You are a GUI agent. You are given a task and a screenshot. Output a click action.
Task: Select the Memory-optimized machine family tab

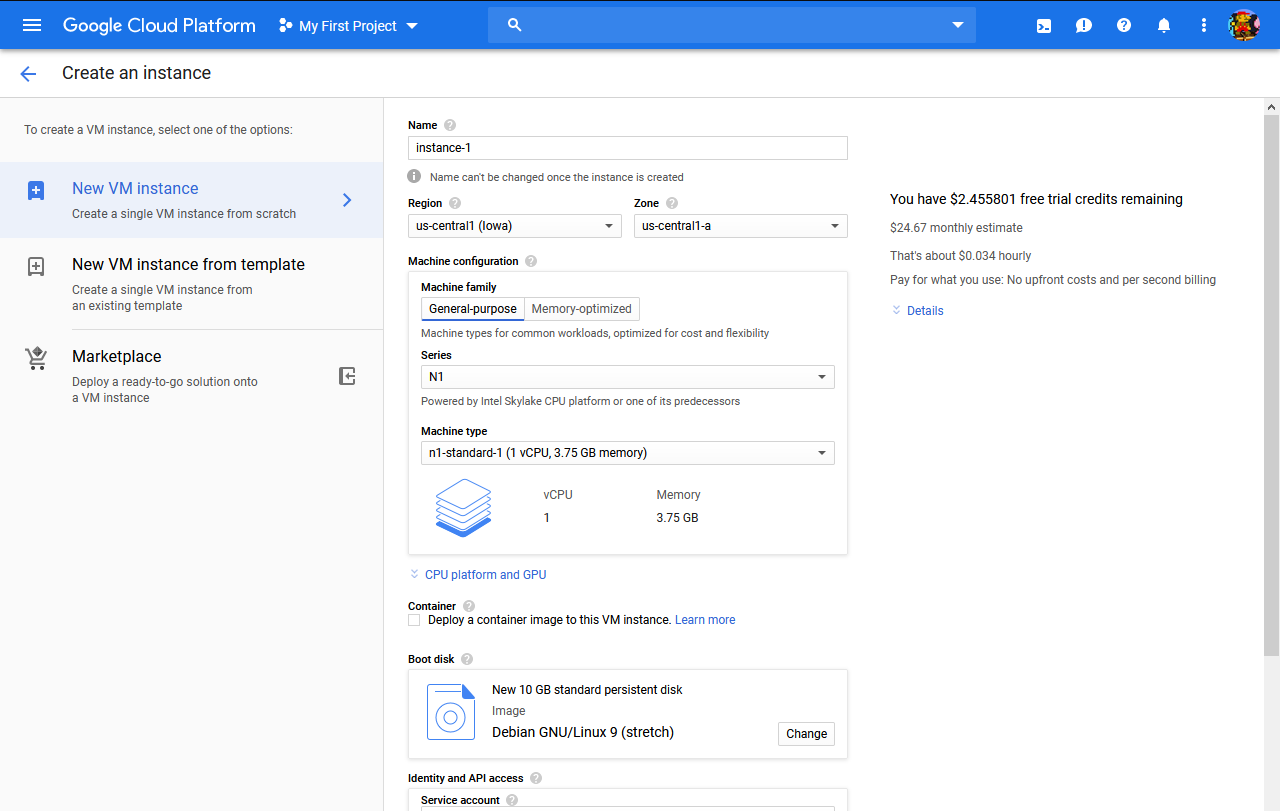582,309
